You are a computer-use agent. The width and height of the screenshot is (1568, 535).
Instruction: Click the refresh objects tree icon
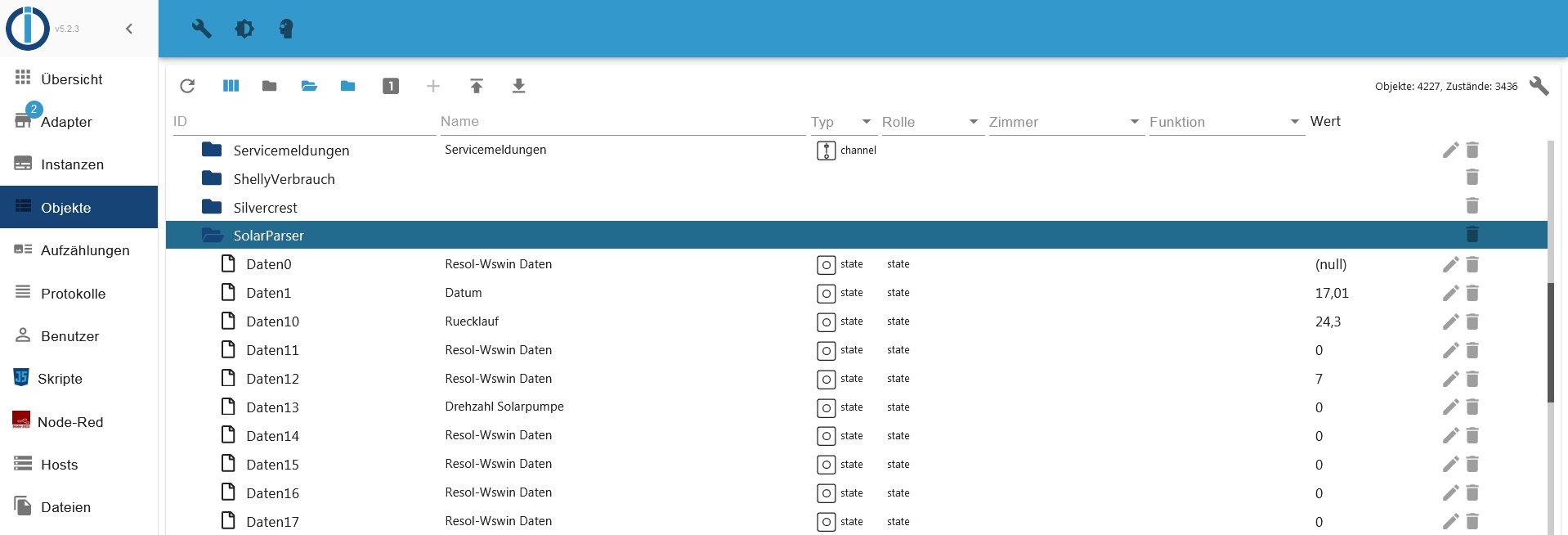coord(187,86)
